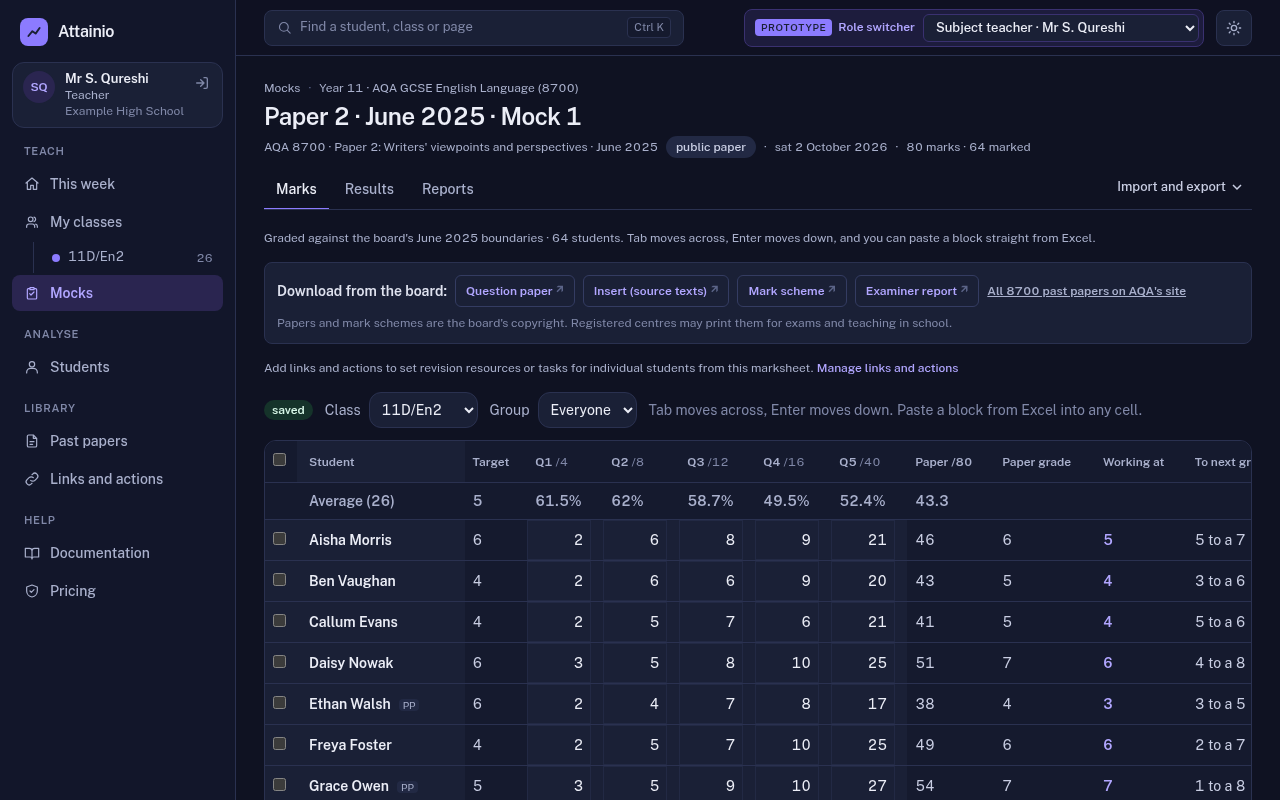Click Aisha Morris's Q1 mark cell
Screen dimensions: 1280x800
tap(559, 540)
